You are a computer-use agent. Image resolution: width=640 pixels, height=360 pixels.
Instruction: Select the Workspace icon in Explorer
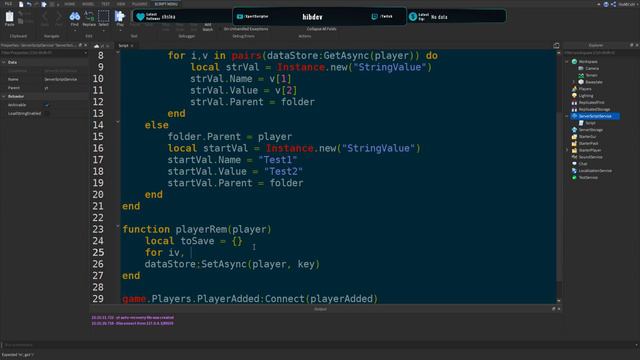pyautogui.click(x=574, y=62)
